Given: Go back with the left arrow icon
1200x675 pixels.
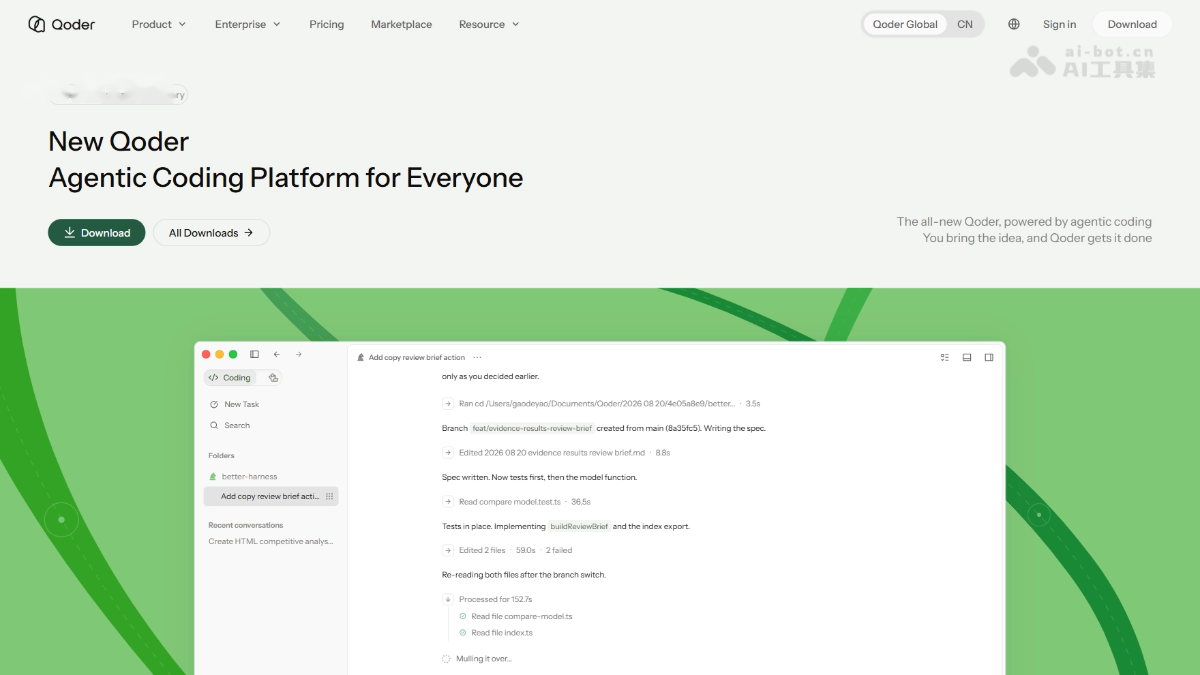Looking at the screenshot, I should click(x=276, y=354).
